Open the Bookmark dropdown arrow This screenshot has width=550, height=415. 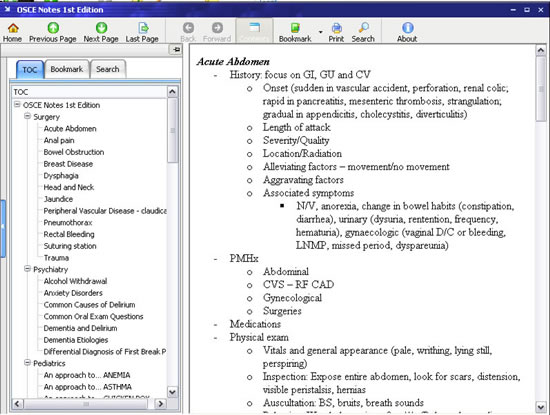(321, 32)
